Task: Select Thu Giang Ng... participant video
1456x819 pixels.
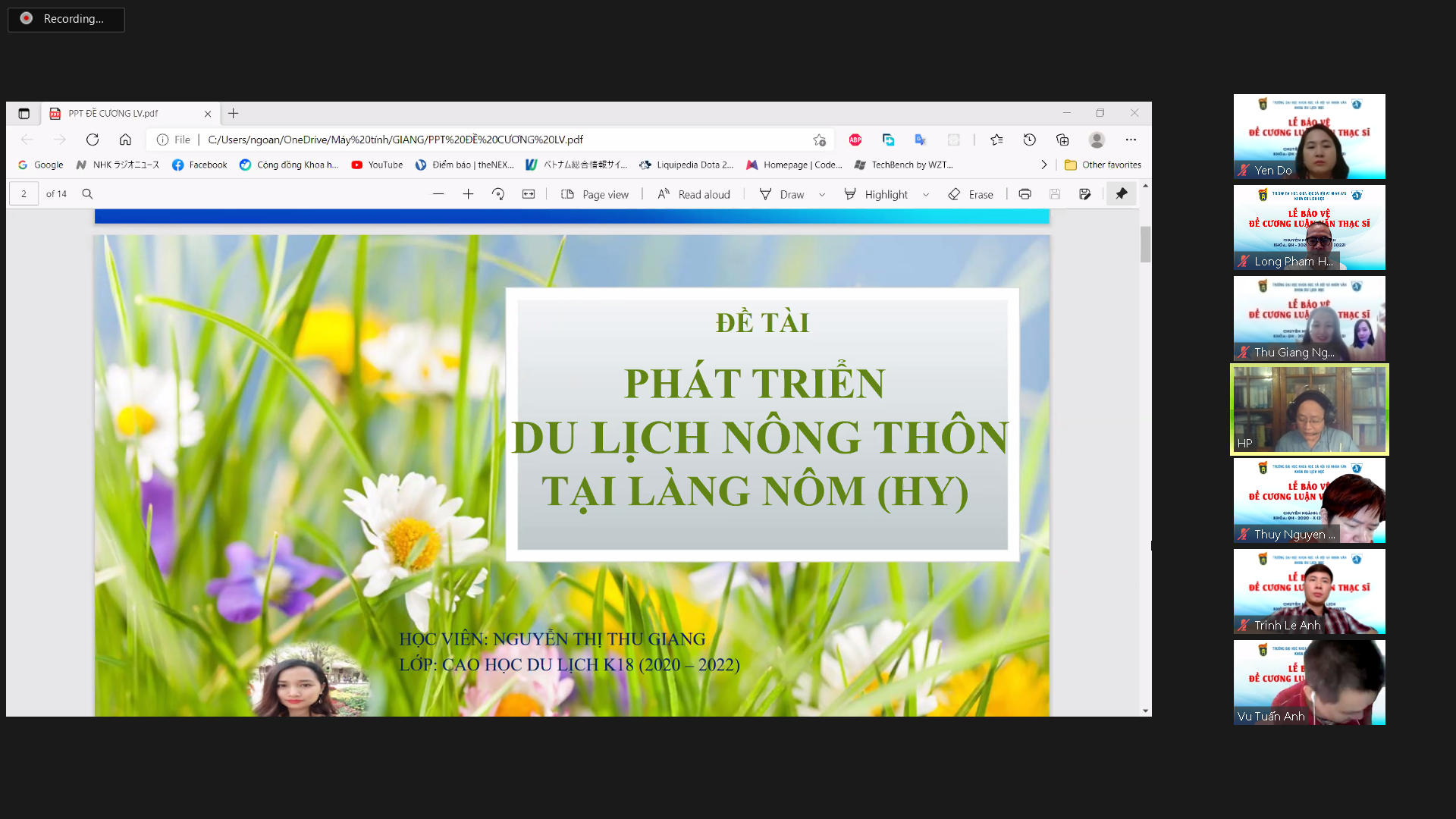Action: pos(1309,318)
